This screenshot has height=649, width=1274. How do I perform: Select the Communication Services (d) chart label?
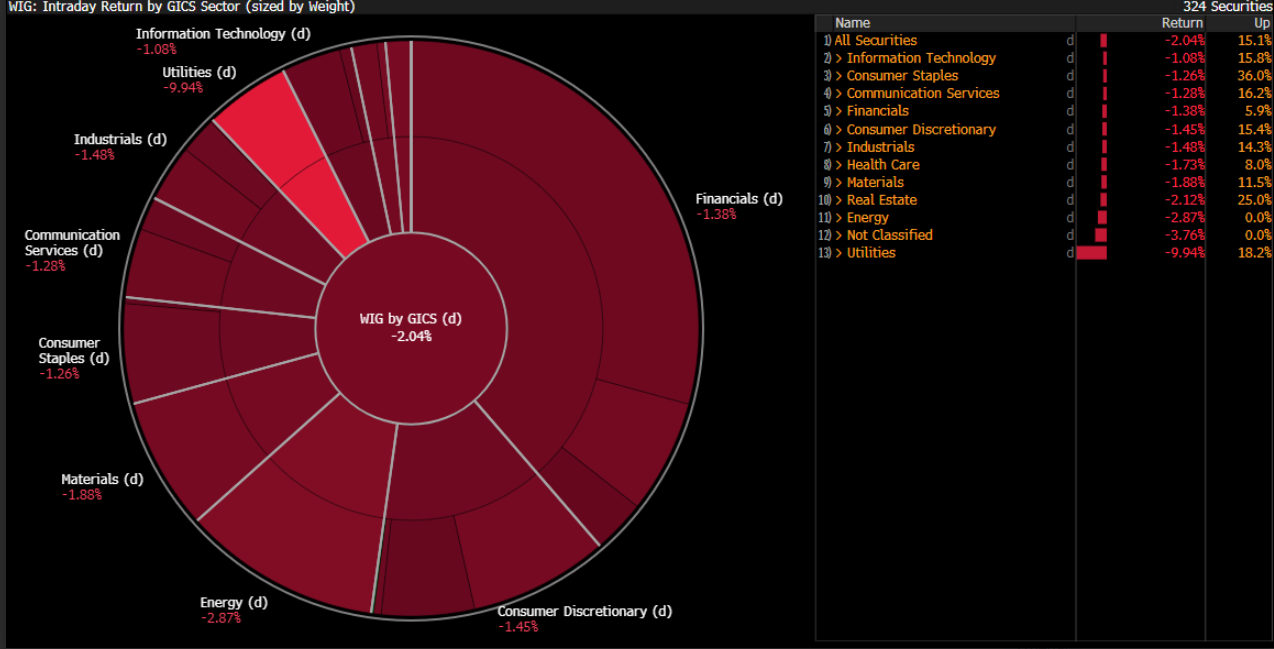72,243
